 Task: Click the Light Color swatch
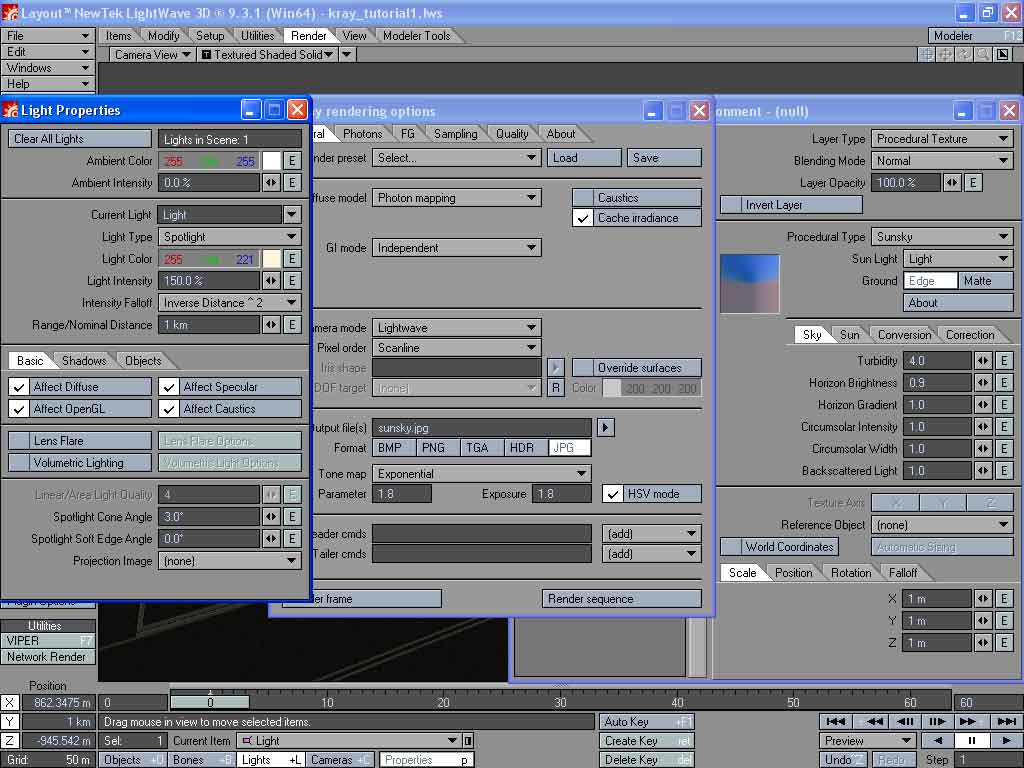click(271, 259)
